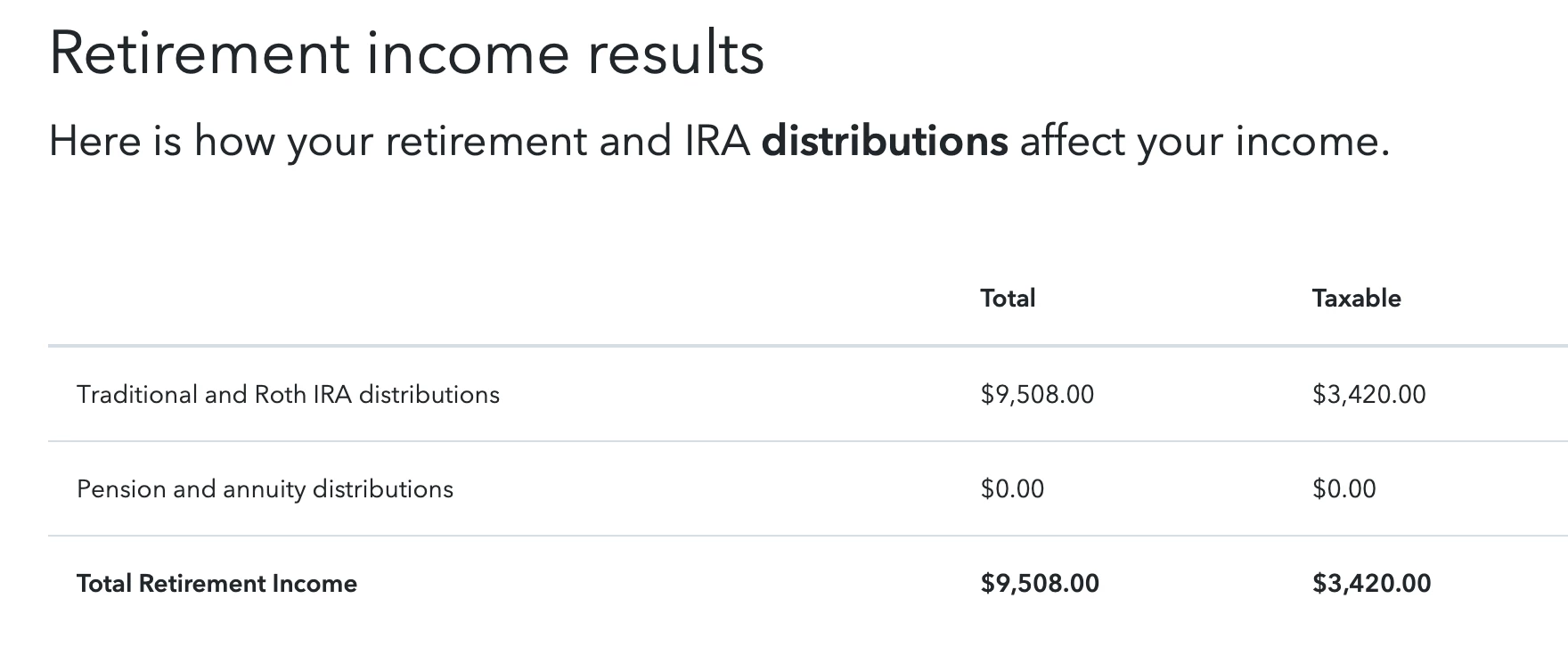The image size is (1568, 656).
Task: Click the word "Here" starting the subheading
Action: point(94,141)
